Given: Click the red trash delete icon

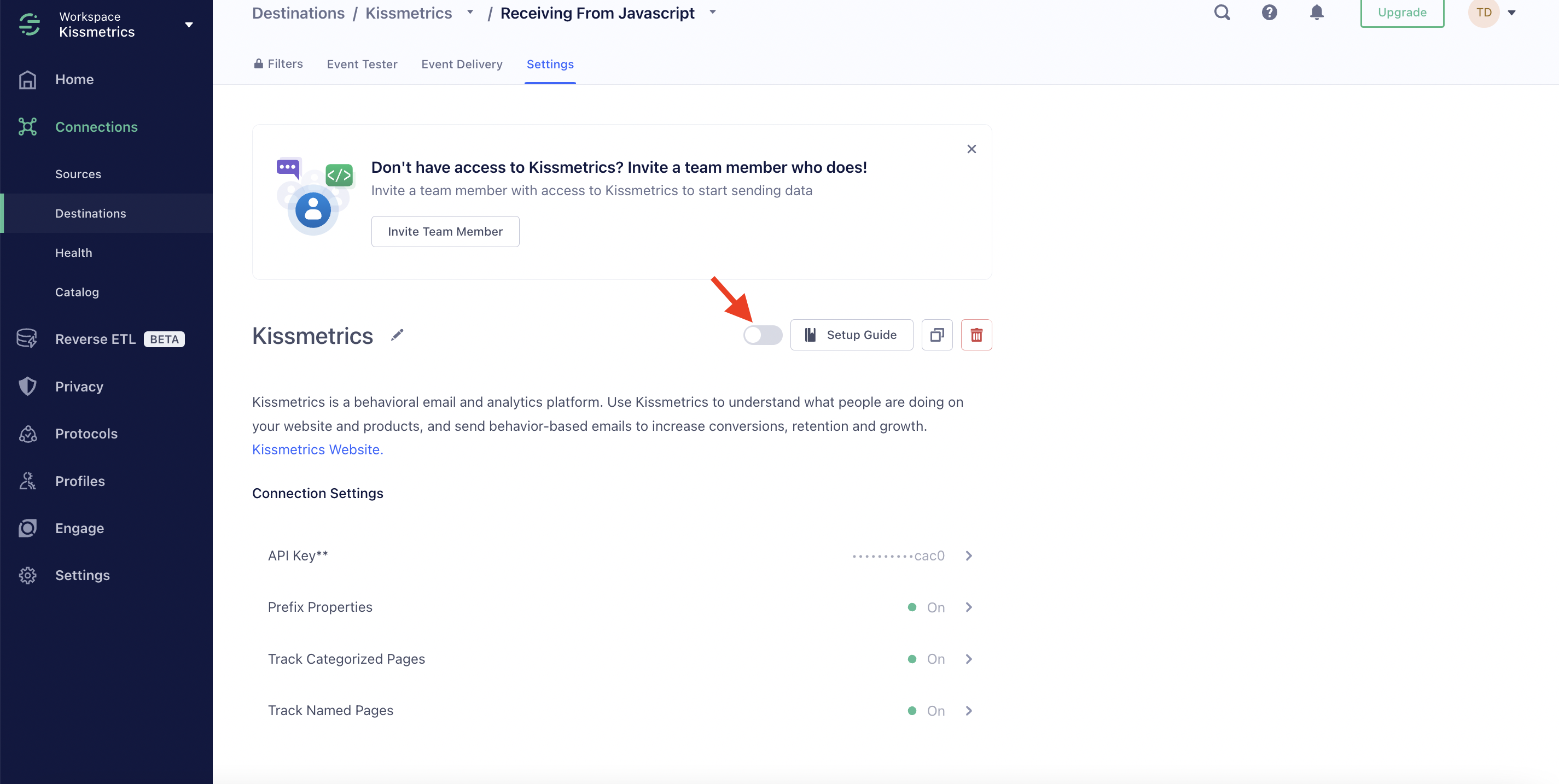Looking at the screenshot, I should (976, 335).
